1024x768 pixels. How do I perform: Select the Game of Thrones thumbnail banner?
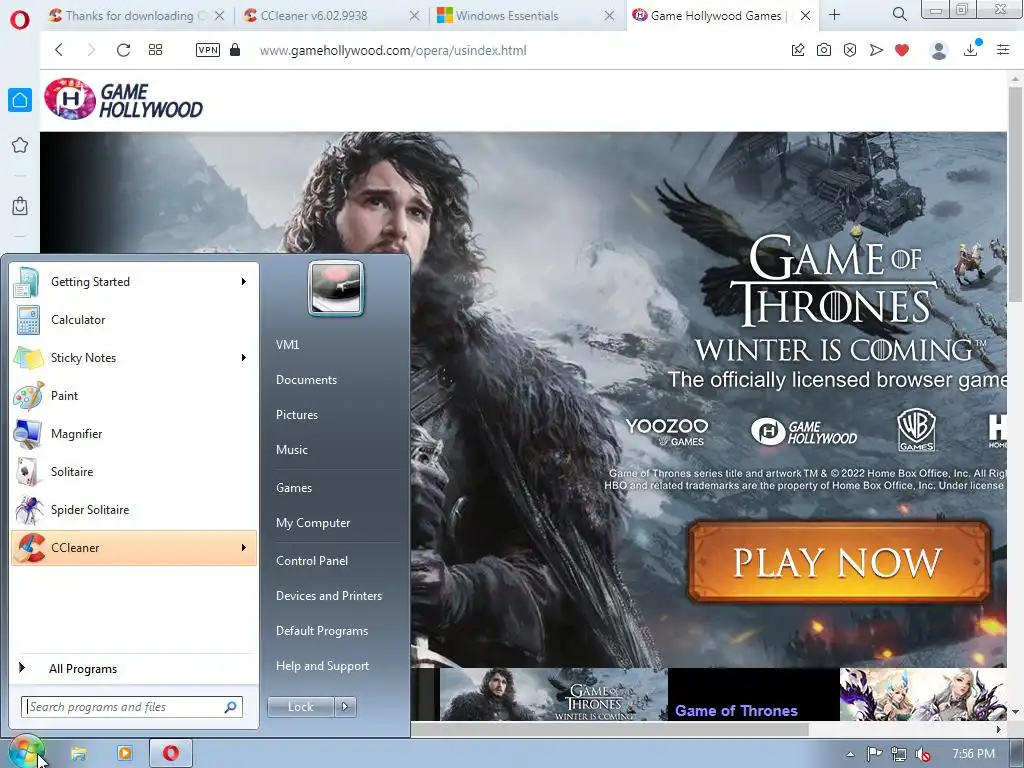(554, 694)
